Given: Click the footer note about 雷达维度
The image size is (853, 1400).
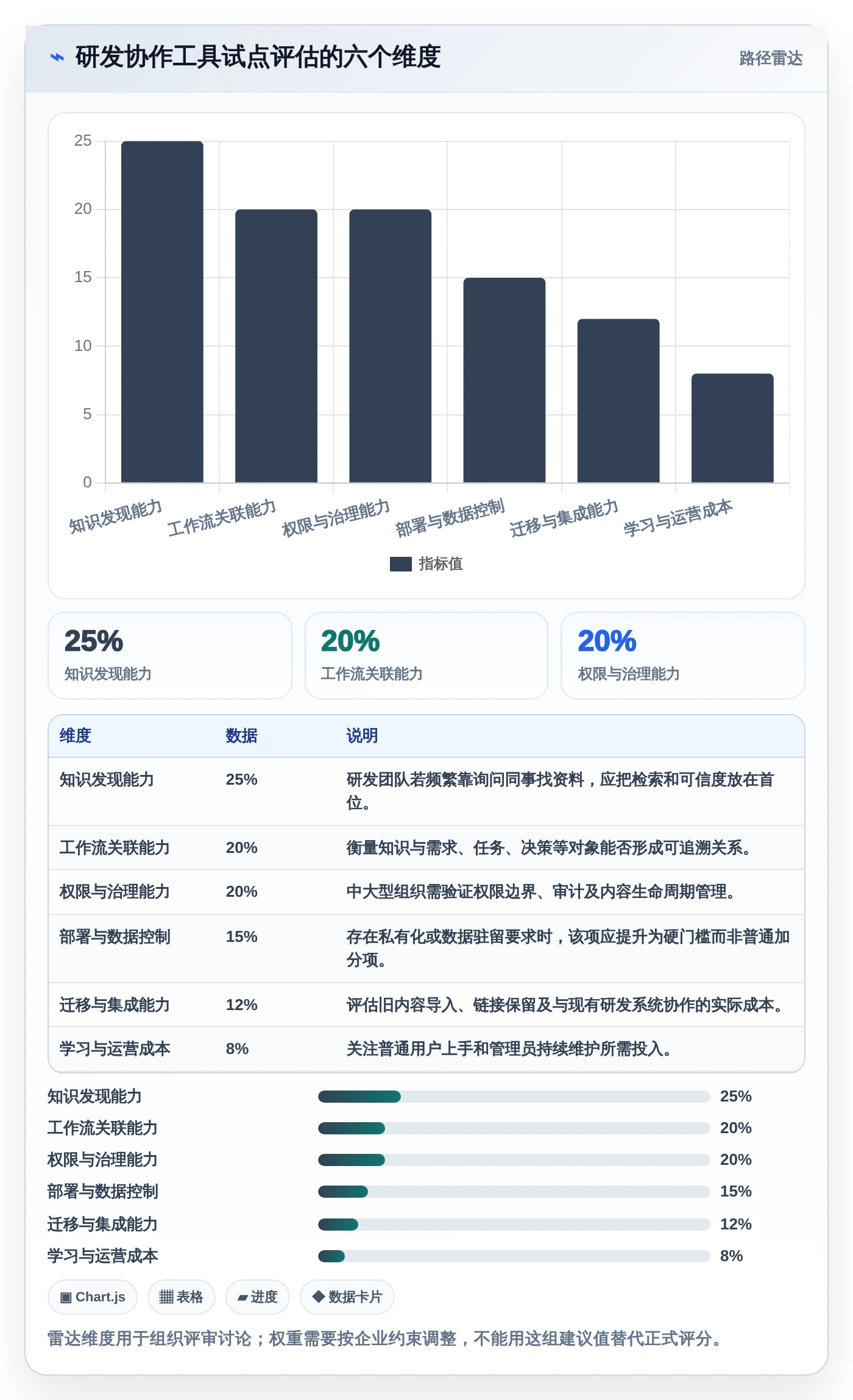Looking at the screenshot, I should tap(384, 1339).
